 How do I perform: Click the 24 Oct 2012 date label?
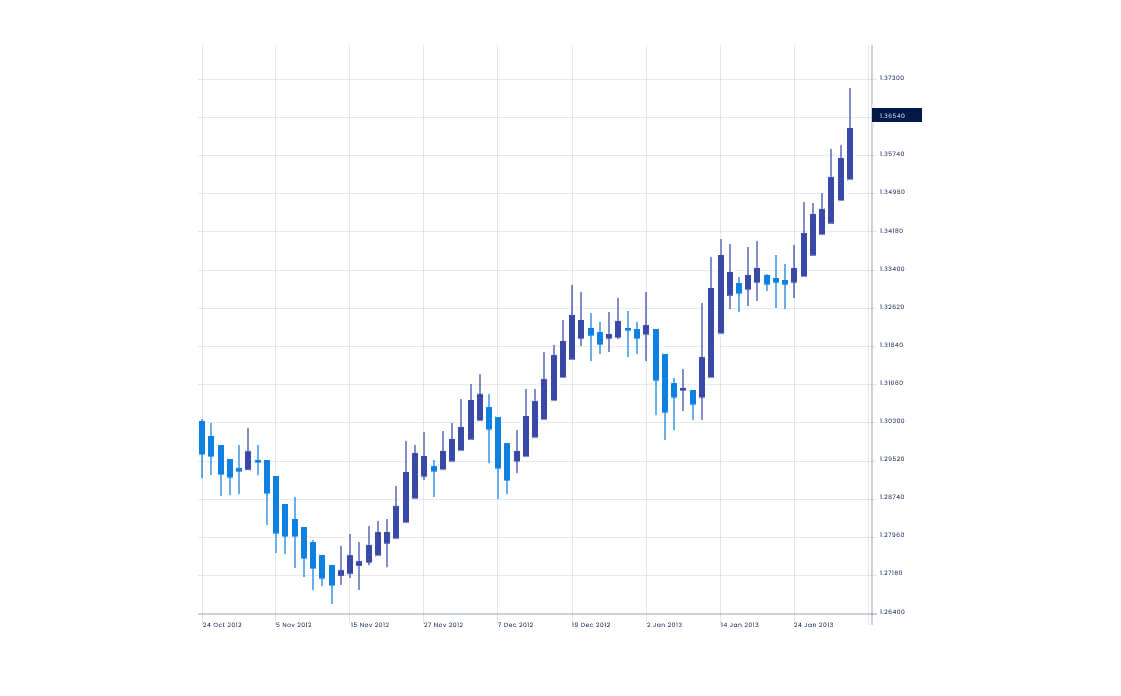coord(222,625)
